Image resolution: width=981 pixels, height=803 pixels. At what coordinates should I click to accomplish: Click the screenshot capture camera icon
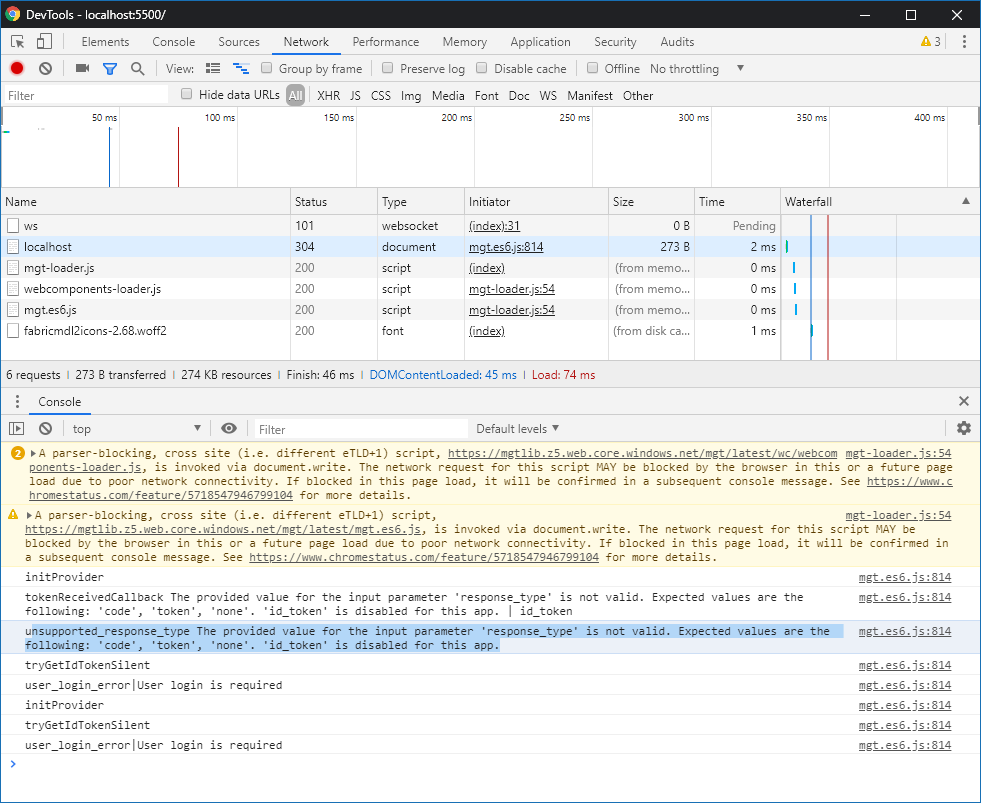pyautogui.click(x=82, y=68)
